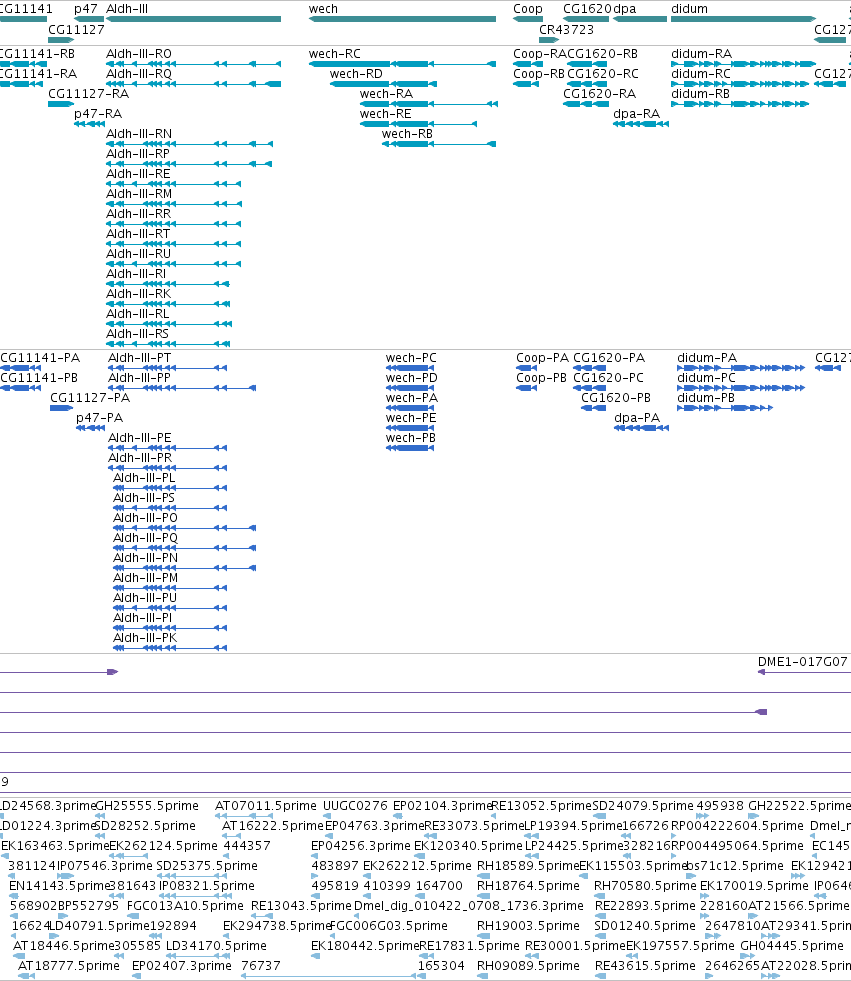The width and height of the screenshot is (851, 981).
Task: Click transcript didum-RB label
Action: (x=701, y=94)
